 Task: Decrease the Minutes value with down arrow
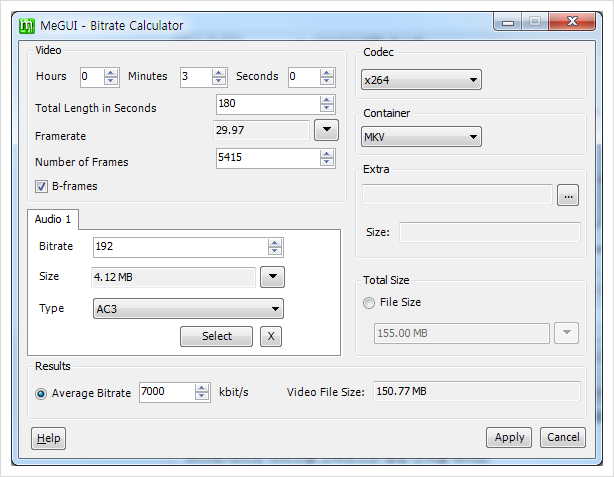[219, 81]
